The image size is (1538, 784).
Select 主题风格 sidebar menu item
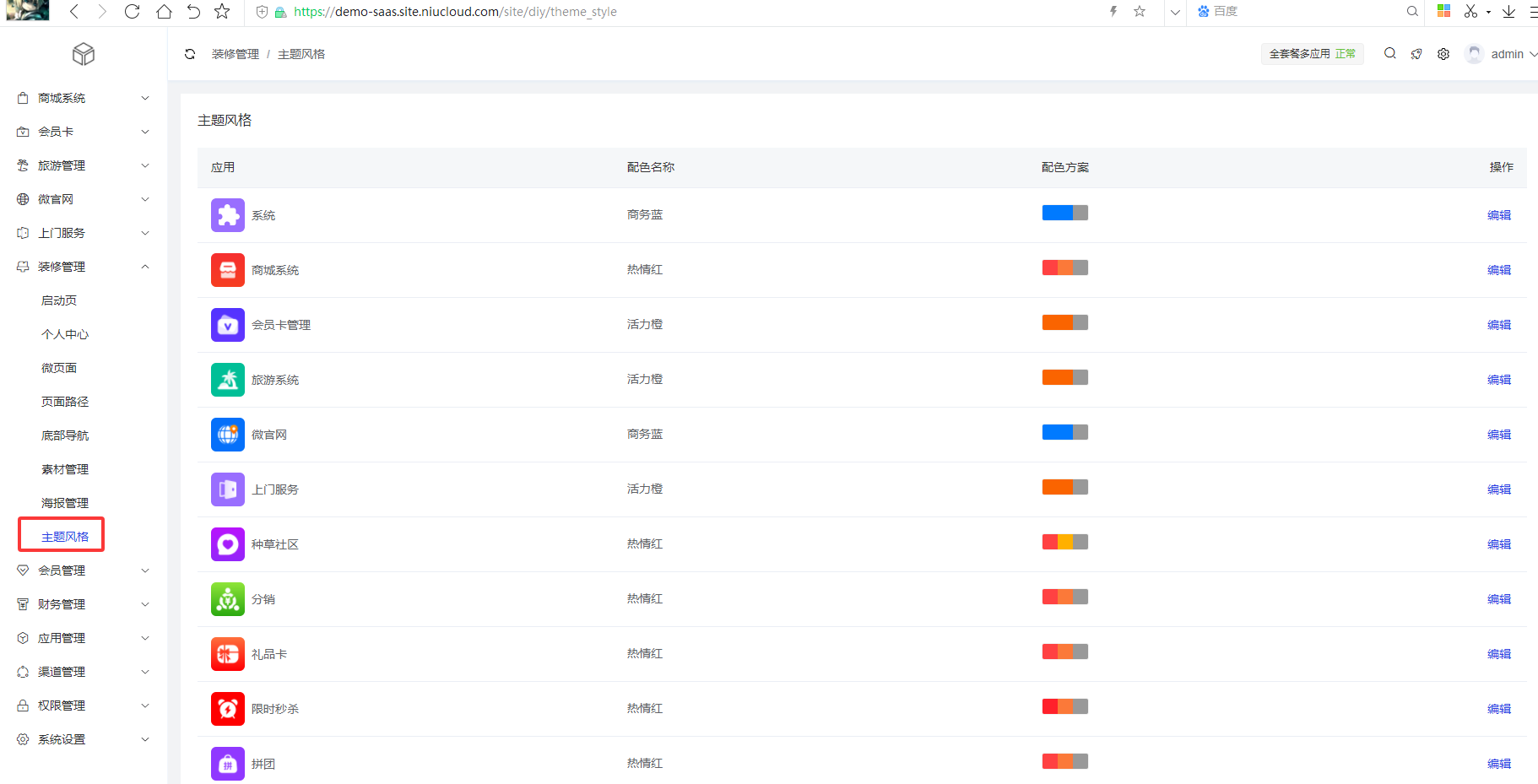(65, 537)
